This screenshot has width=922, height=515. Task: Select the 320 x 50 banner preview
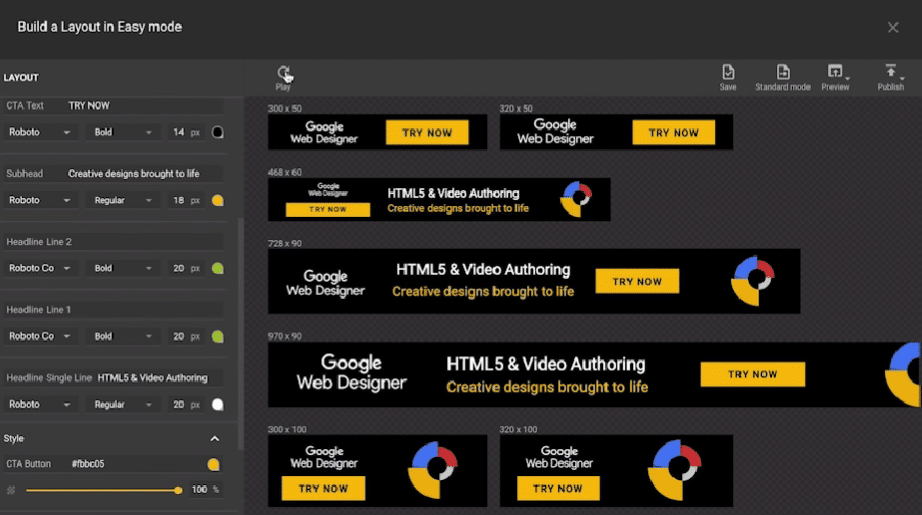click(616, 132)
